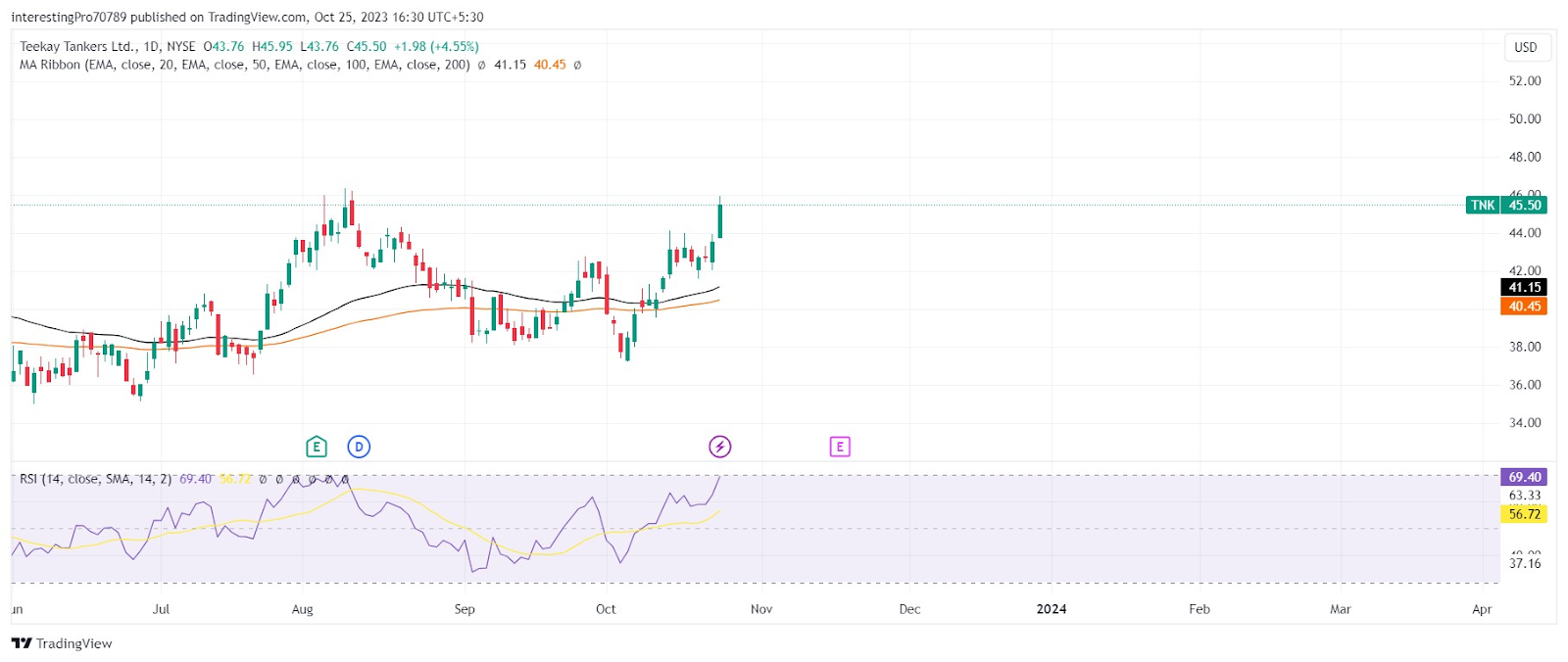This screenshot has width=1568, height=662.
Task: Click the 52.00 price axis label
Action: click(1525, 81)
